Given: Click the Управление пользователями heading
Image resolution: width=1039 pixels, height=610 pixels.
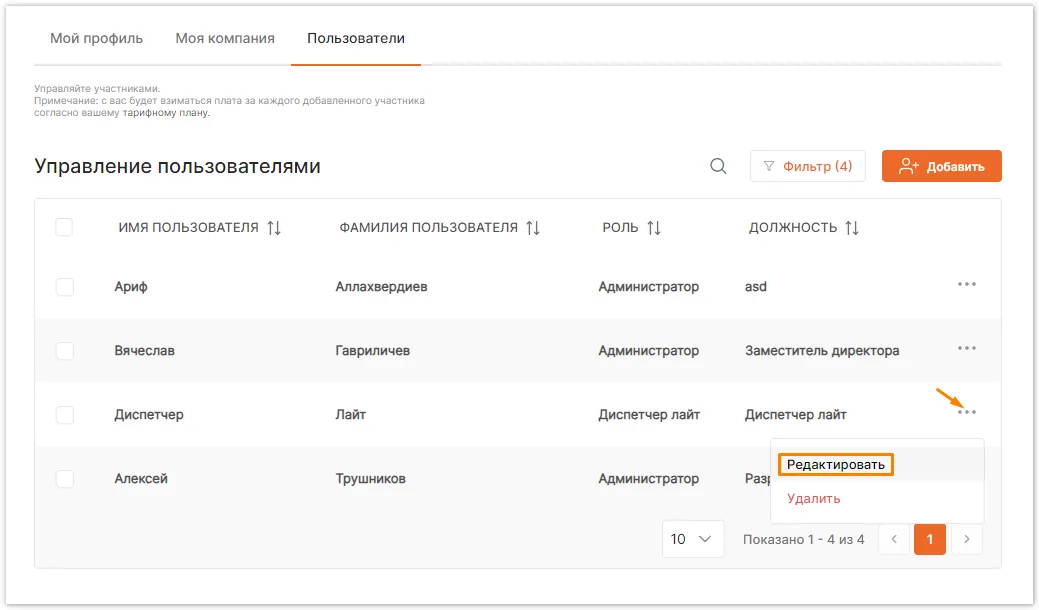Looking at the screenshot, I should click(178, 166).
